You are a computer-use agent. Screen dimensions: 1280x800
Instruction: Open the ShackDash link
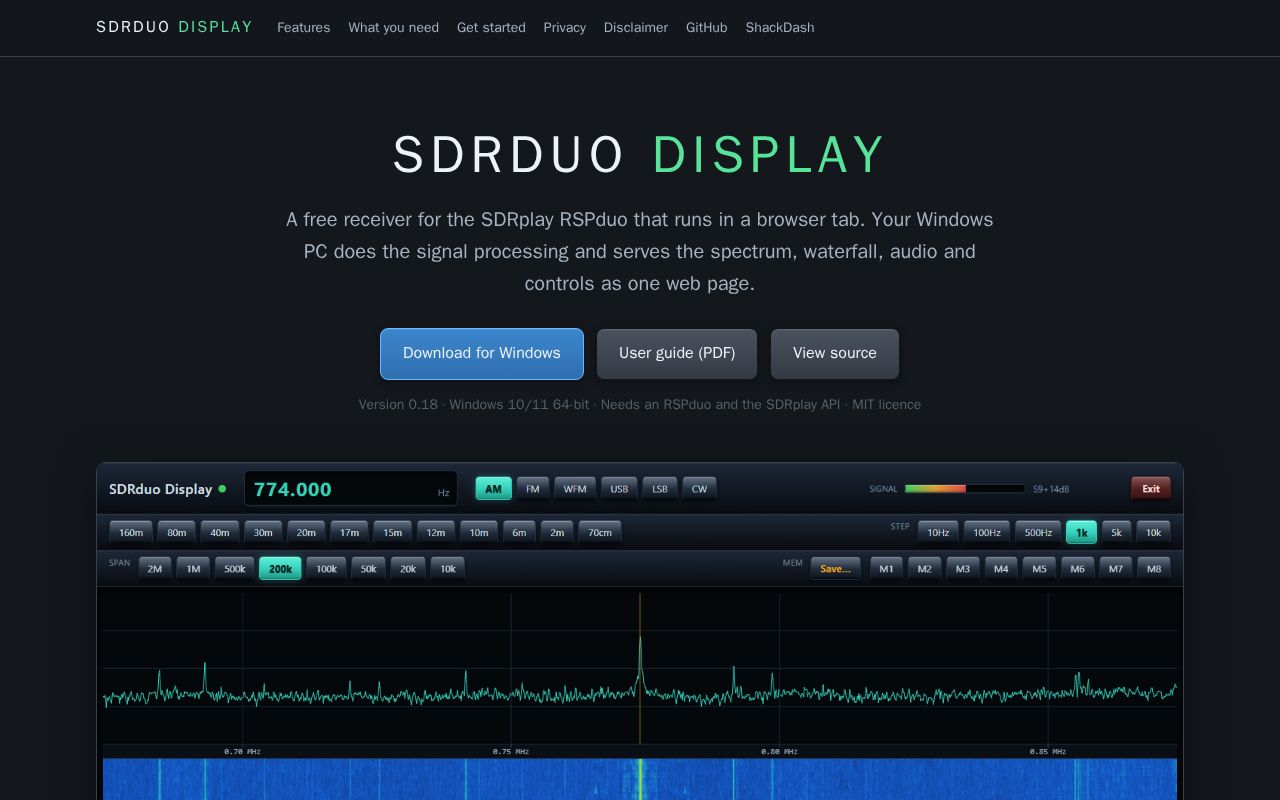[779, 28]
